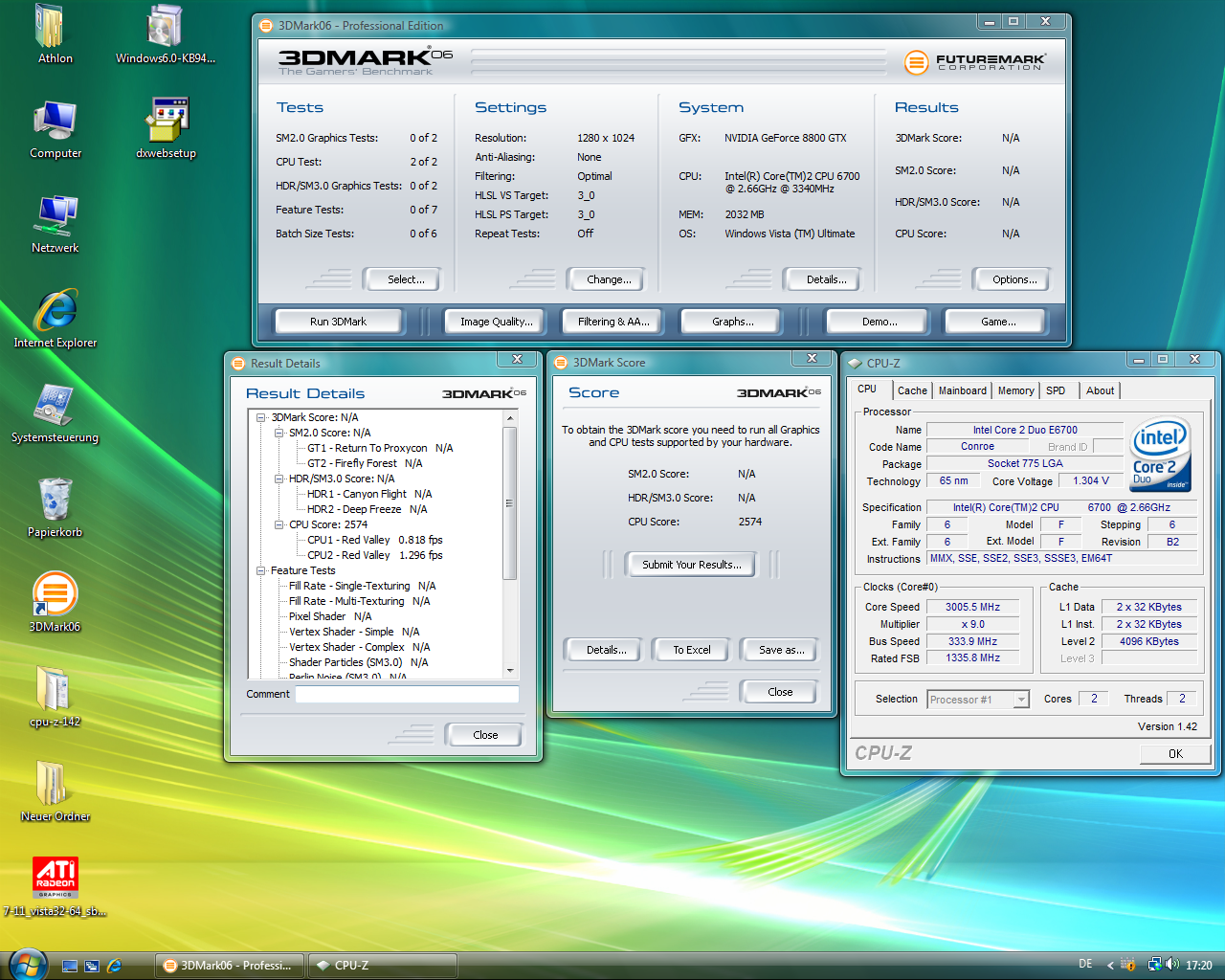Viewport: 1225px width, 980px height.
Task: Open the network tray icon
Action: pos(1154,965)
